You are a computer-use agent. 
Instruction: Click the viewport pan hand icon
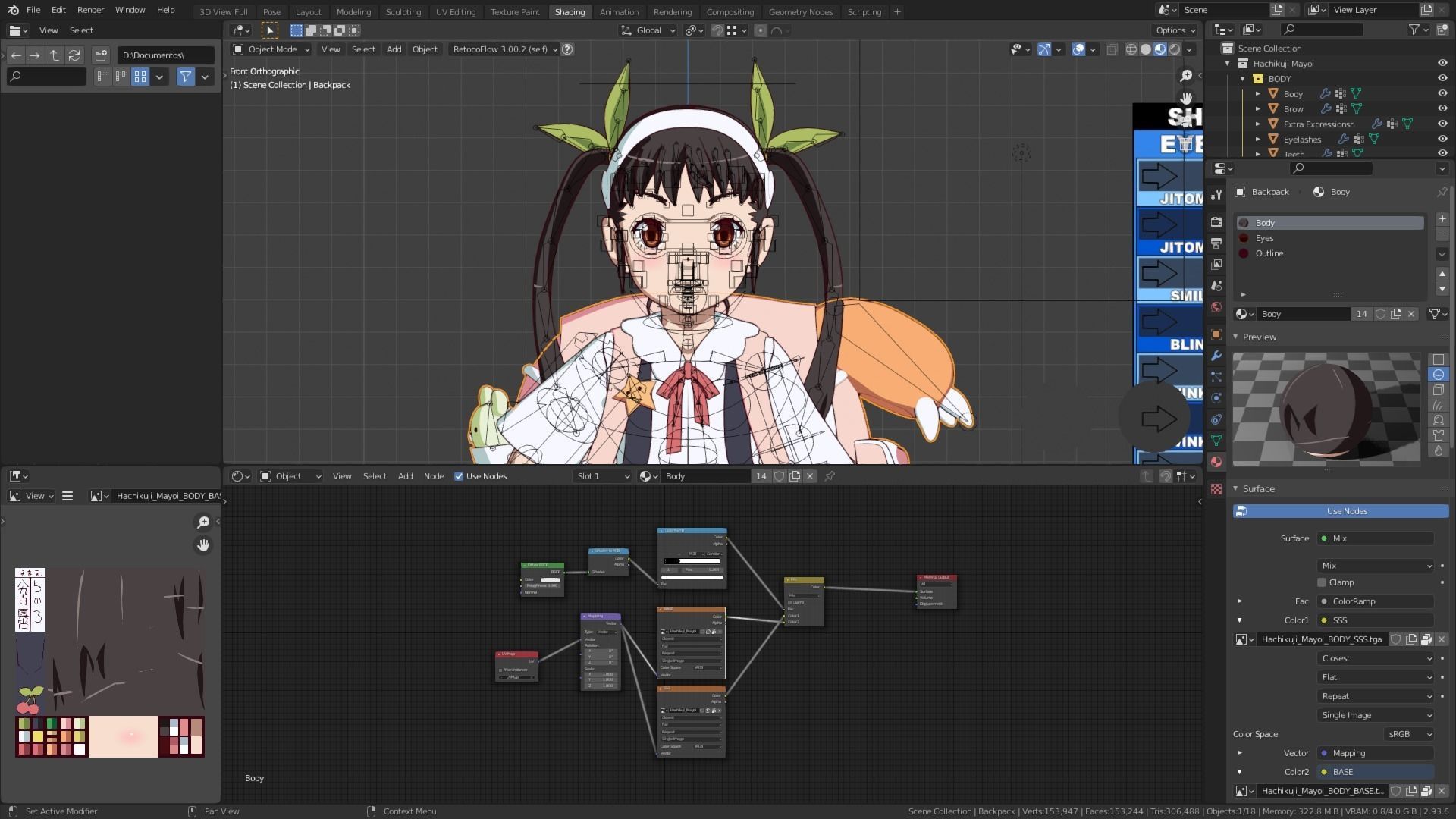coord(1186,98)
